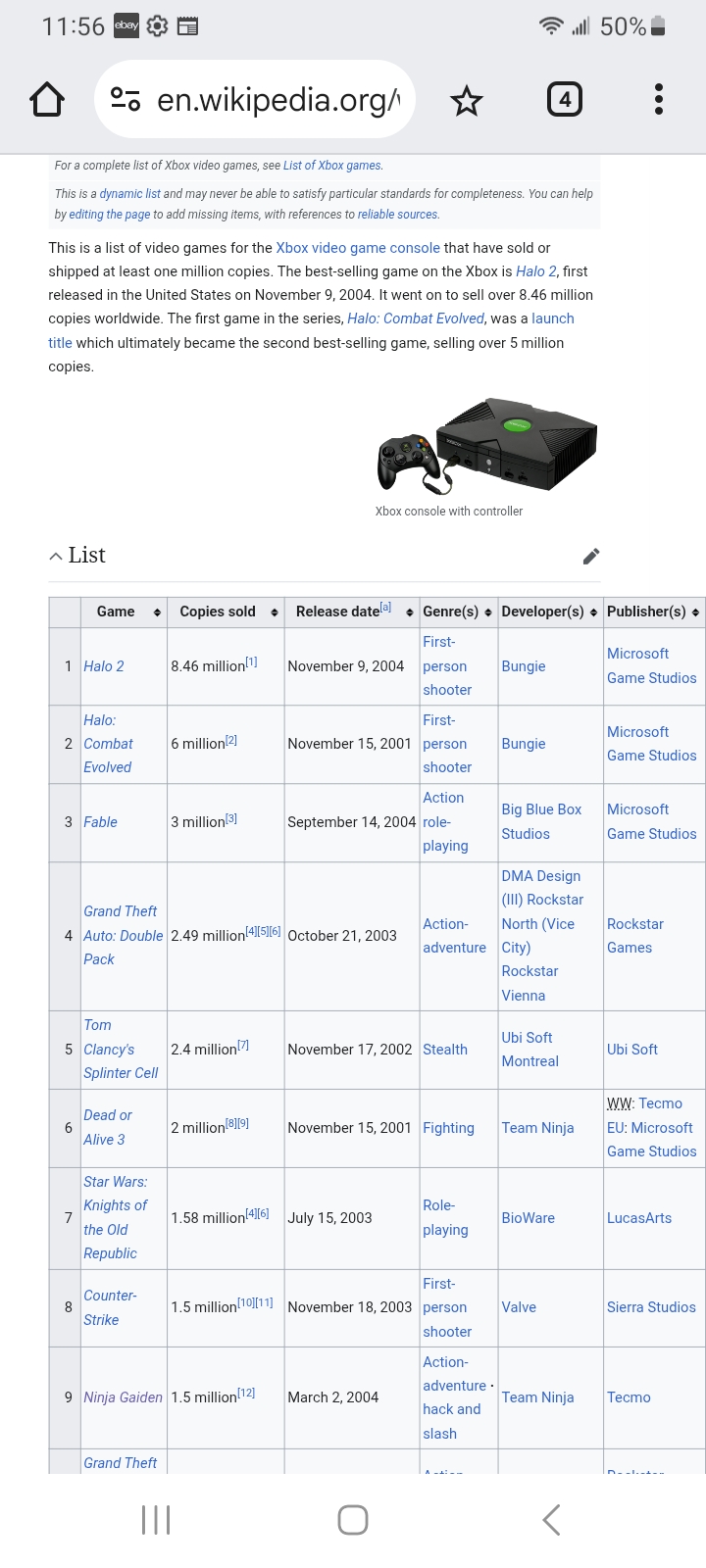Open the Xbox console with controller image
The width and height of the screenshot is (706, 1568).
click(x=486, y=446)
